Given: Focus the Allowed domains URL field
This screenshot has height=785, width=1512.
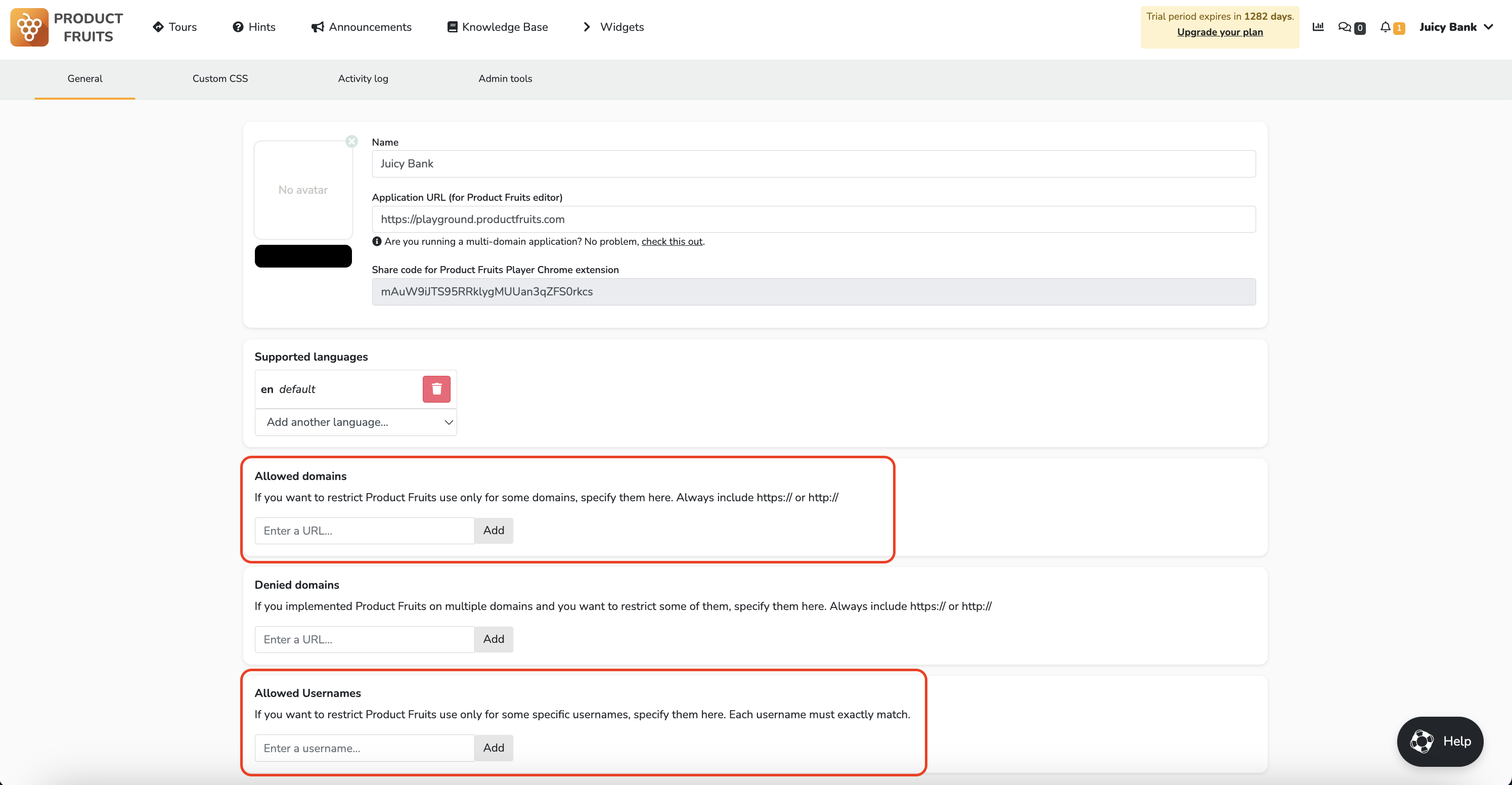Looking at the screenshot, I should (x=365, y=531).
